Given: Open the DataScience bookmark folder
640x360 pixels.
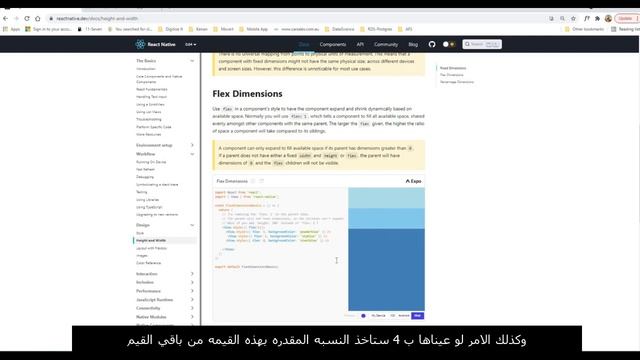Looking at the screenshot, I should pyautogui.click(x=340, y=29).
